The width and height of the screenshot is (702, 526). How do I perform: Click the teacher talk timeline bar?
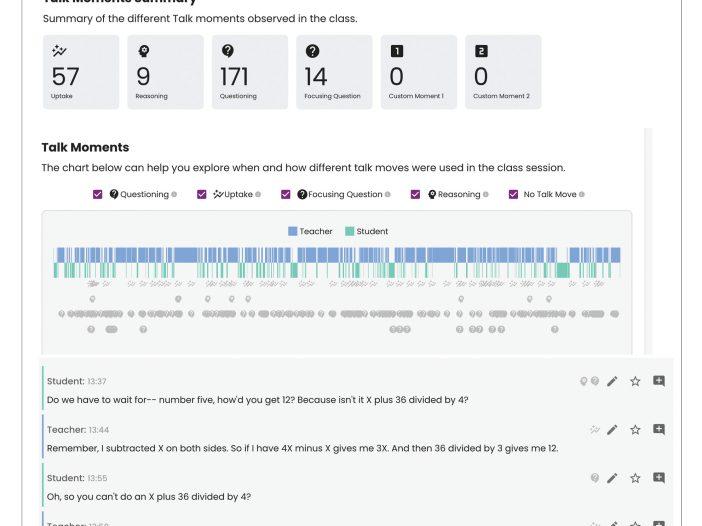click(x=337, y=255)
